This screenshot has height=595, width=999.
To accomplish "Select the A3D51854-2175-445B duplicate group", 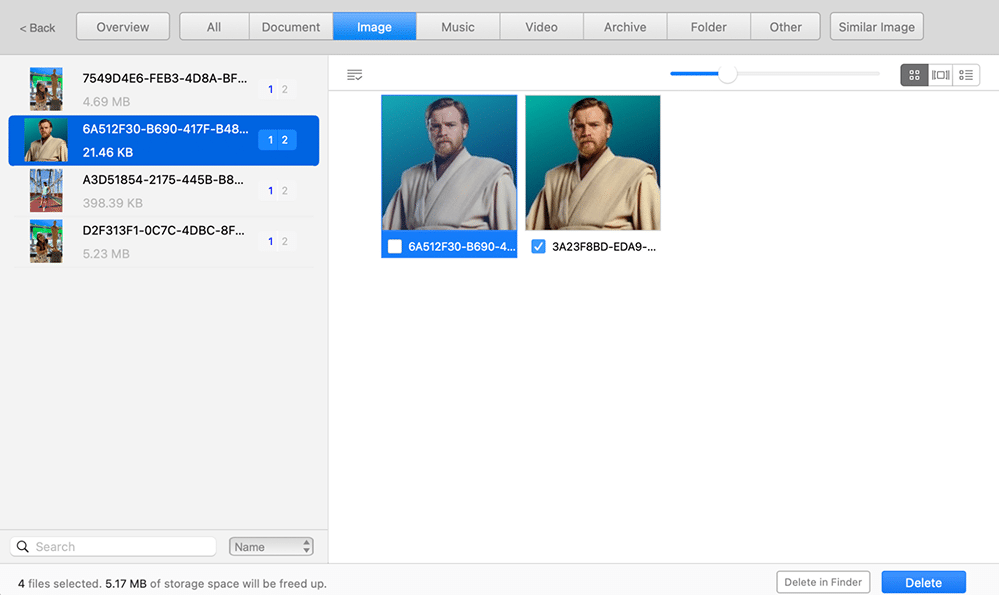I will (x=164, y=191).
